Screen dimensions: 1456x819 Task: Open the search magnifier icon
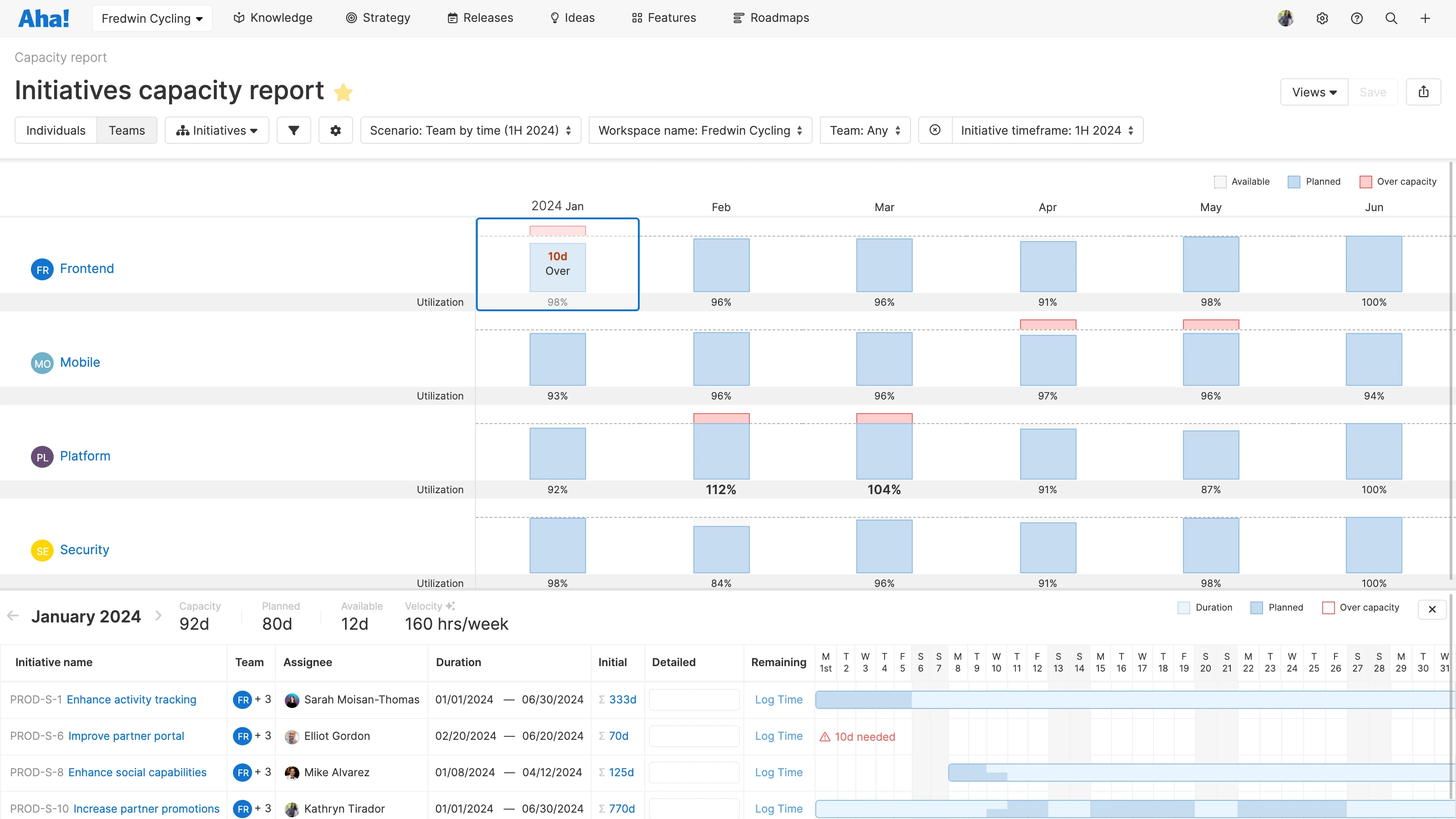coord(1391,18)
